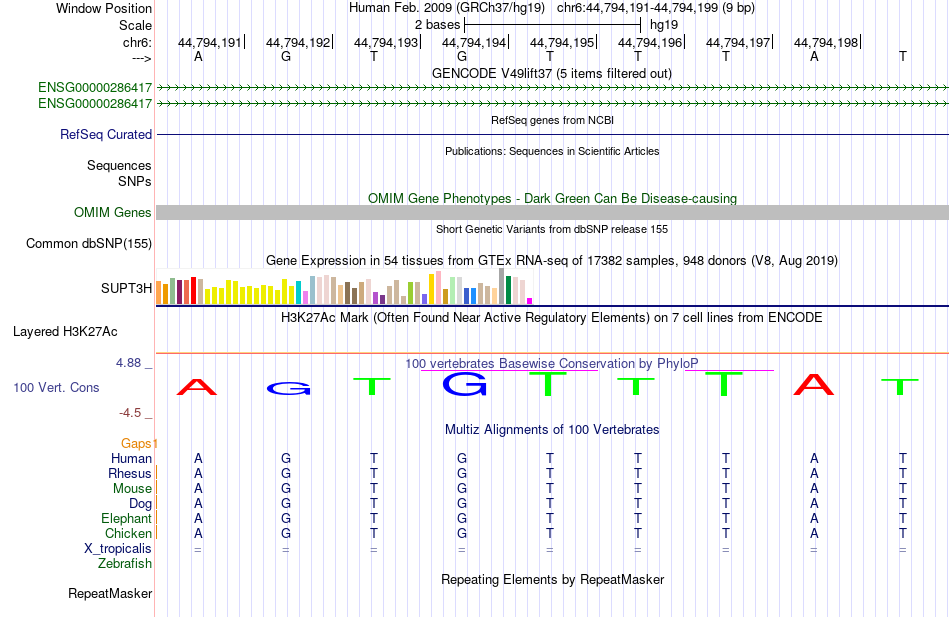This screenshot has width=950, height=617.
Task: Click the chr6:44,794,191-44,794,199 (9 bp) range text
Action: 656,8
